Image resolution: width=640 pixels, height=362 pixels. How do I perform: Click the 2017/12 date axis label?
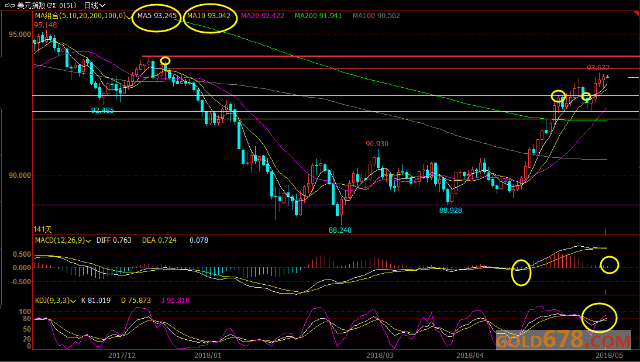click(122, 355)
